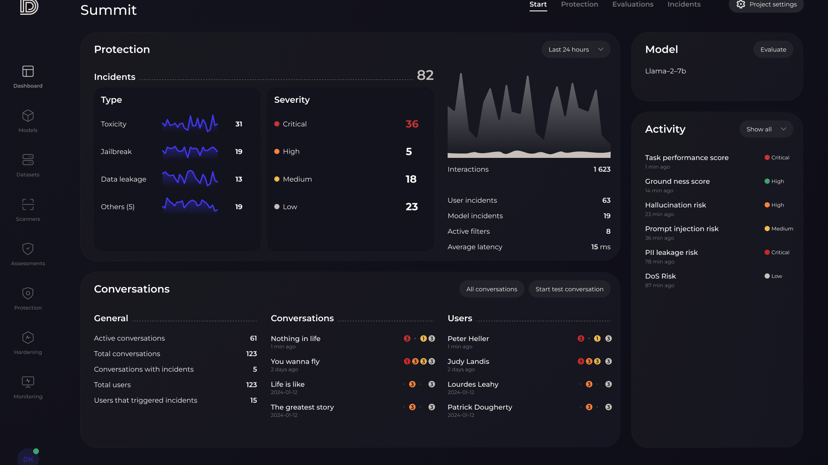Click the Project settings gear button

point(766,5)
